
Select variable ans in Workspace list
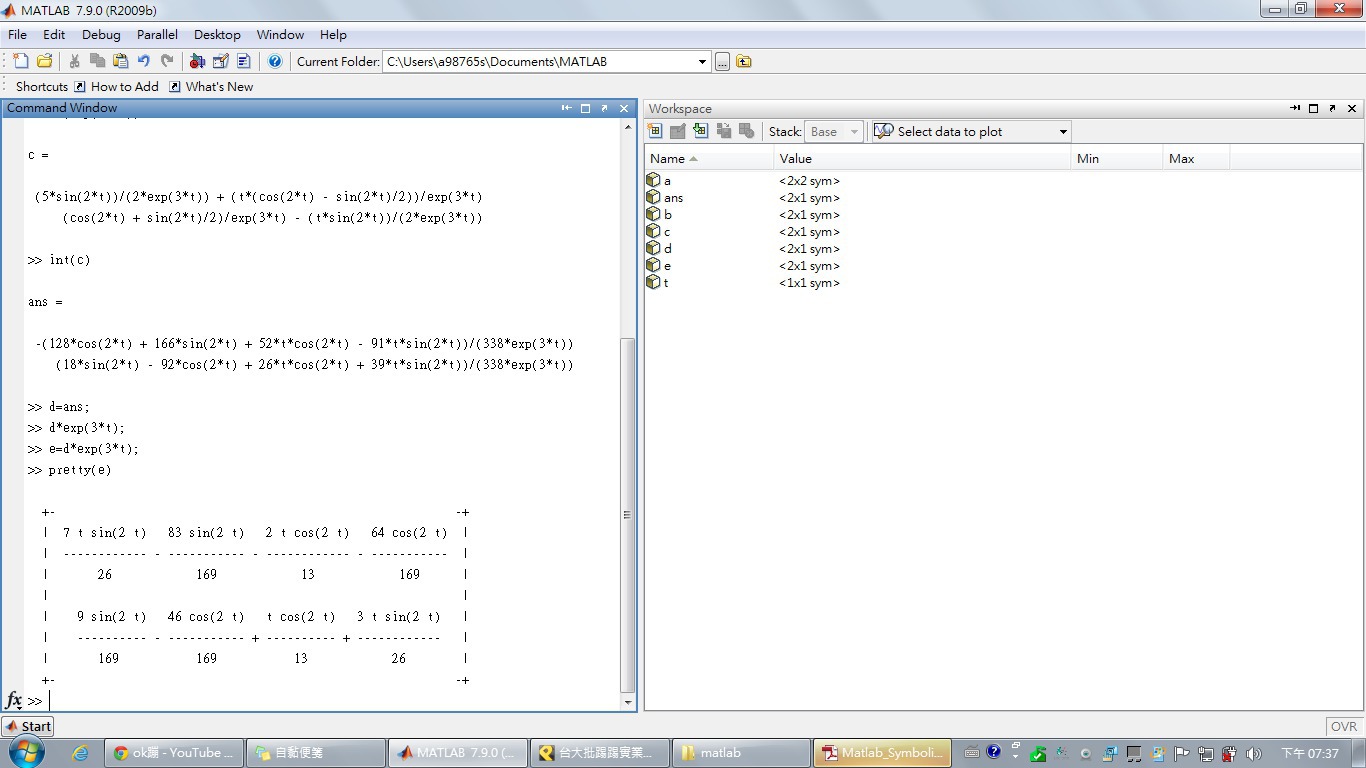[x=673, y=198]
